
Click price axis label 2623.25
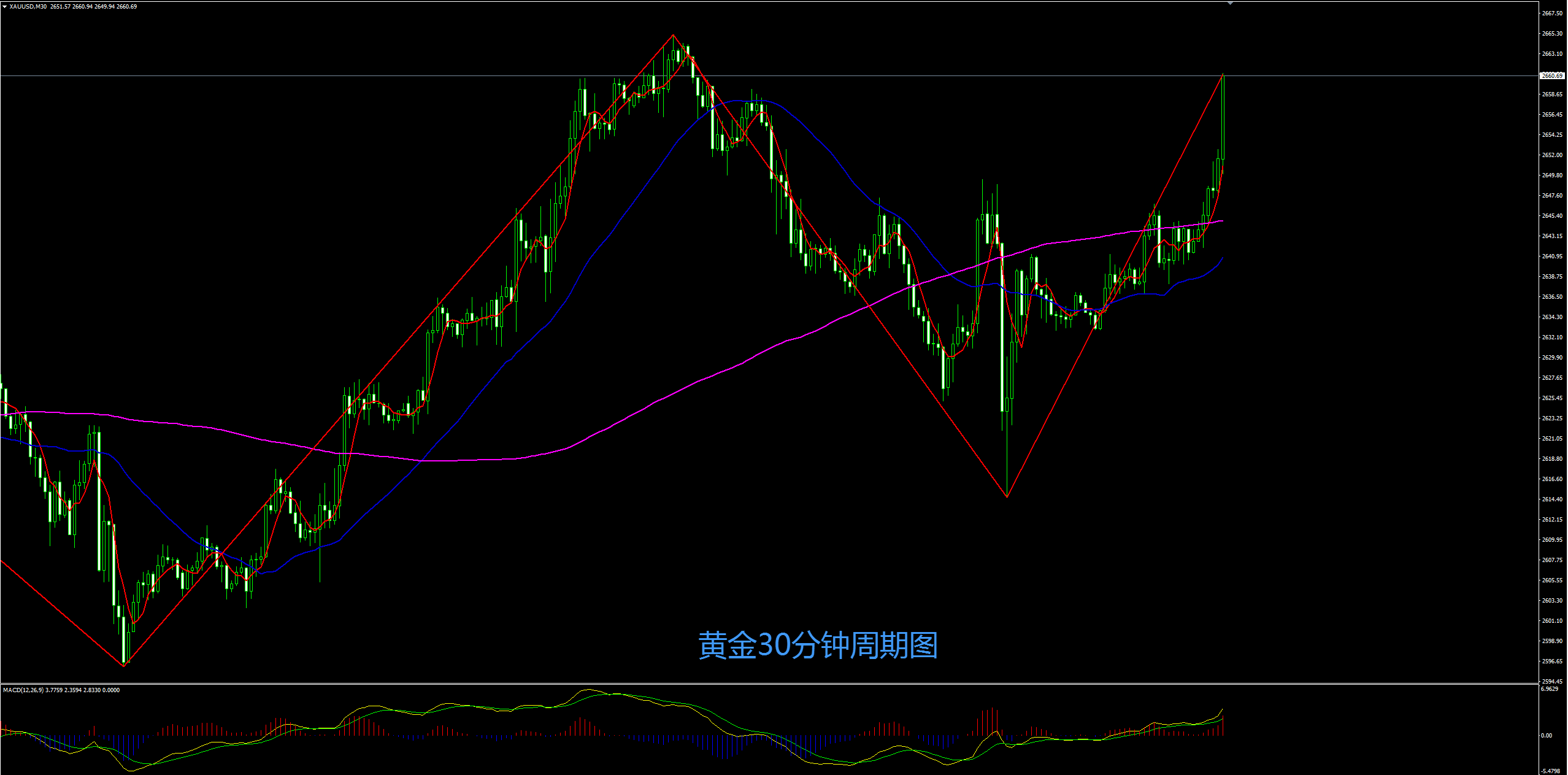(x=1552, y=418)
